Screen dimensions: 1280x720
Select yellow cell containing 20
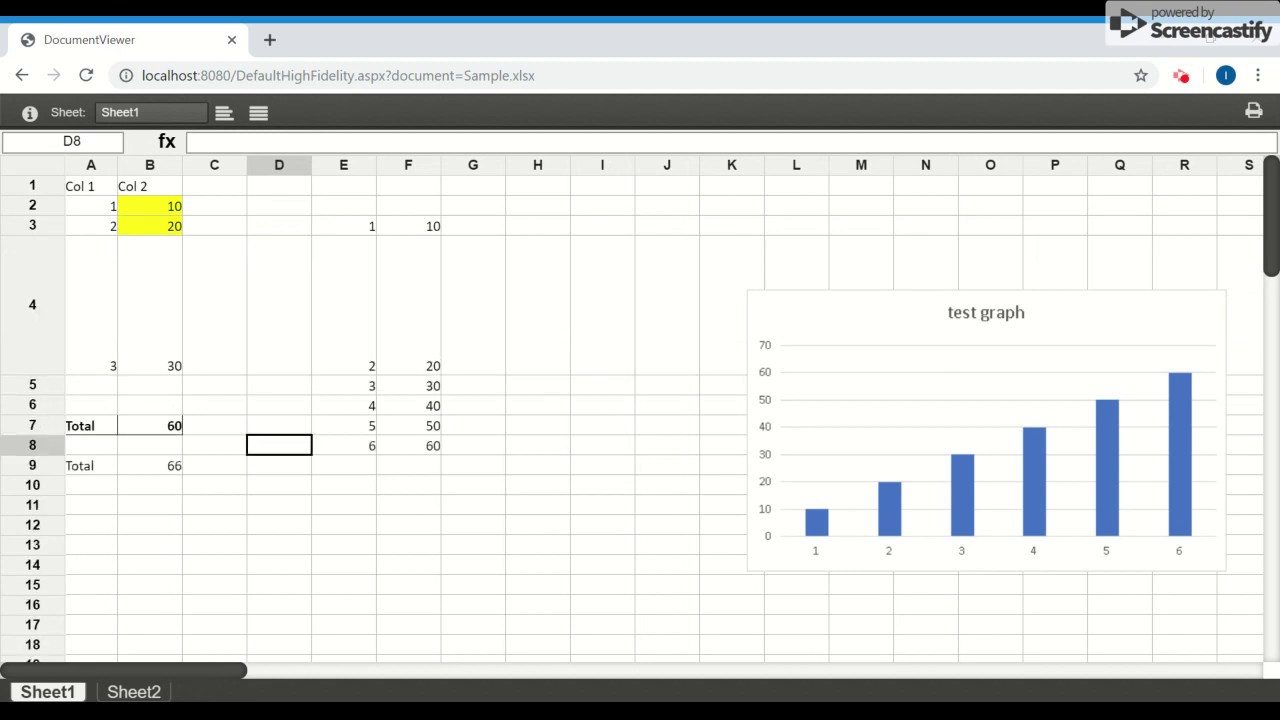pyautogui.click(x=150, y=226)
